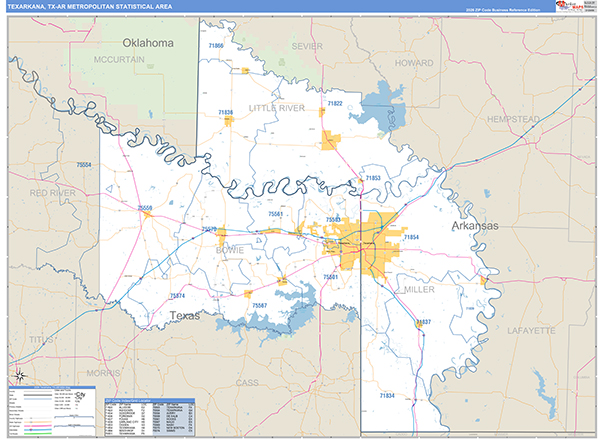Click the map legend panel
Viewport: 600px width, 439px height.
coord(50,410)
